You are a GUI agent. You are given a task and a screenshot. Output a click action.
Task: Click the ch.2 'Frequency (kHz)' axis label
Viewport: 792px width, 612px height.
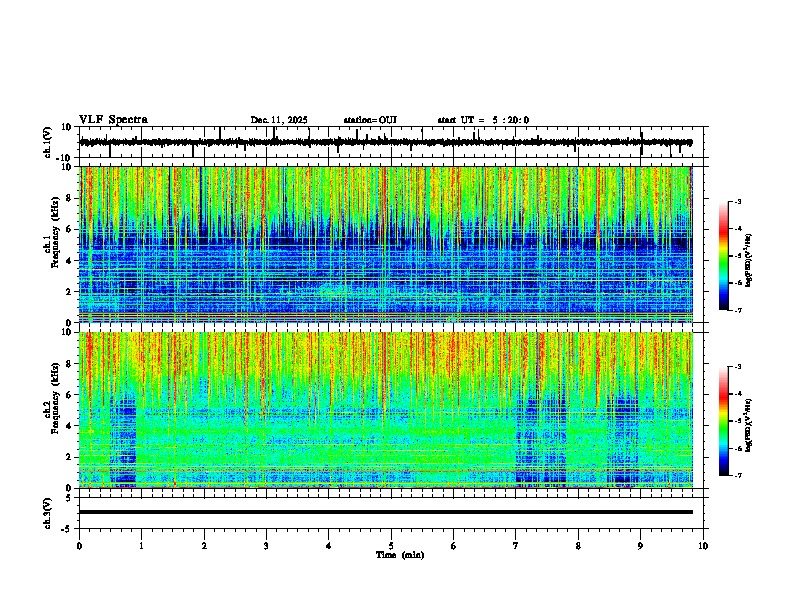(x=55, y=398)
